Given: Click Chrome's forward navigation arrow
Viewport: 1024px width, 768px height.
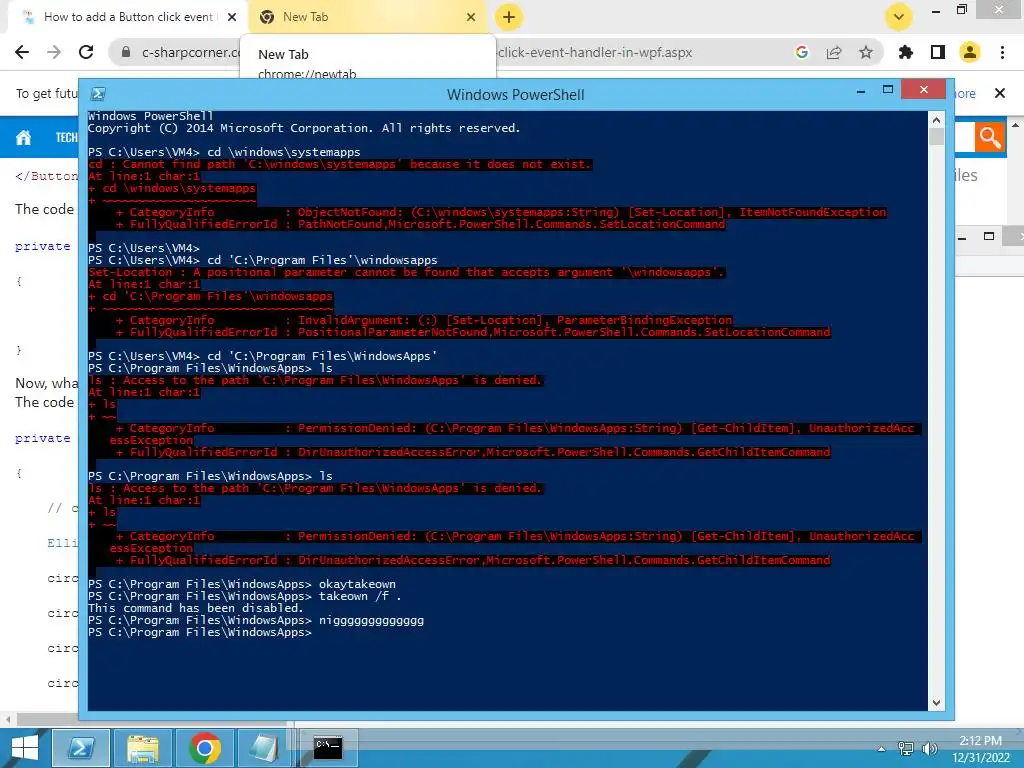Looking at the screenshot, I should click(x=54, y=52).
